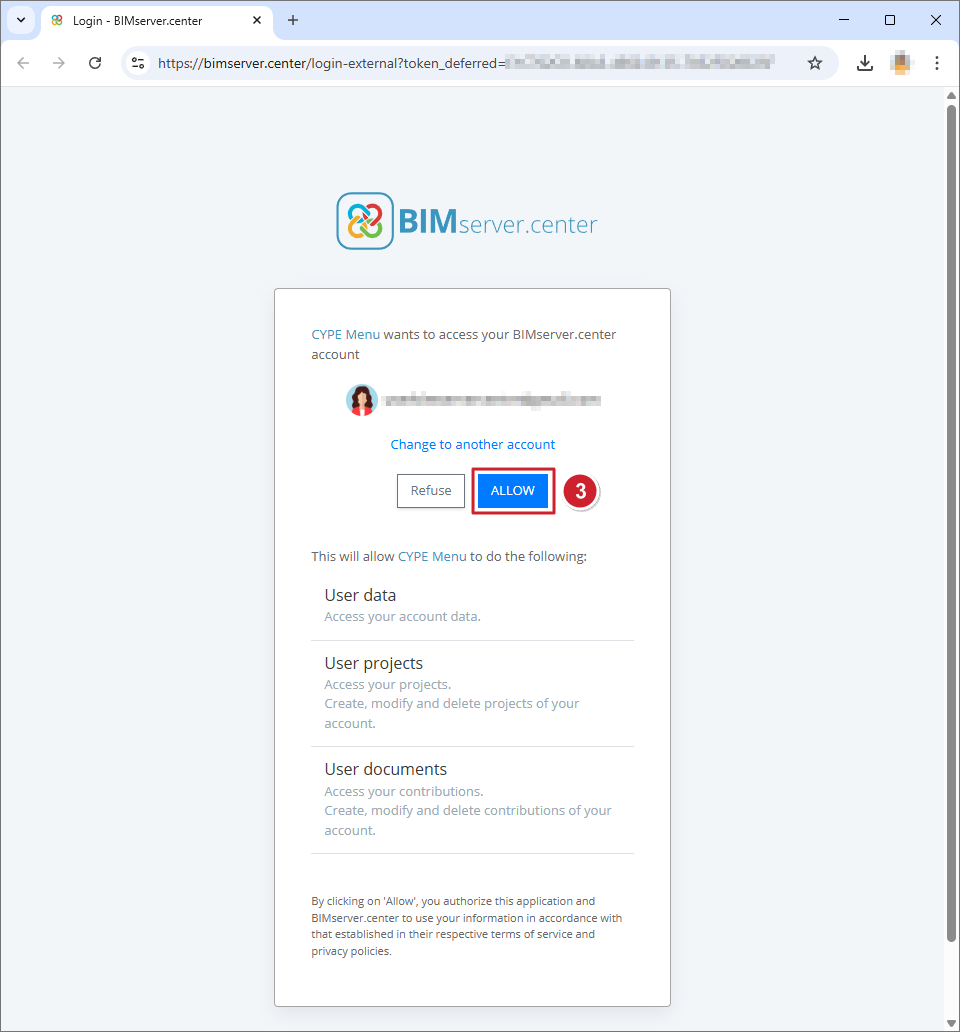Open the CYPE Menu link at top
This screenshot has height=1032, width=960.
click(x=345, y=334)
